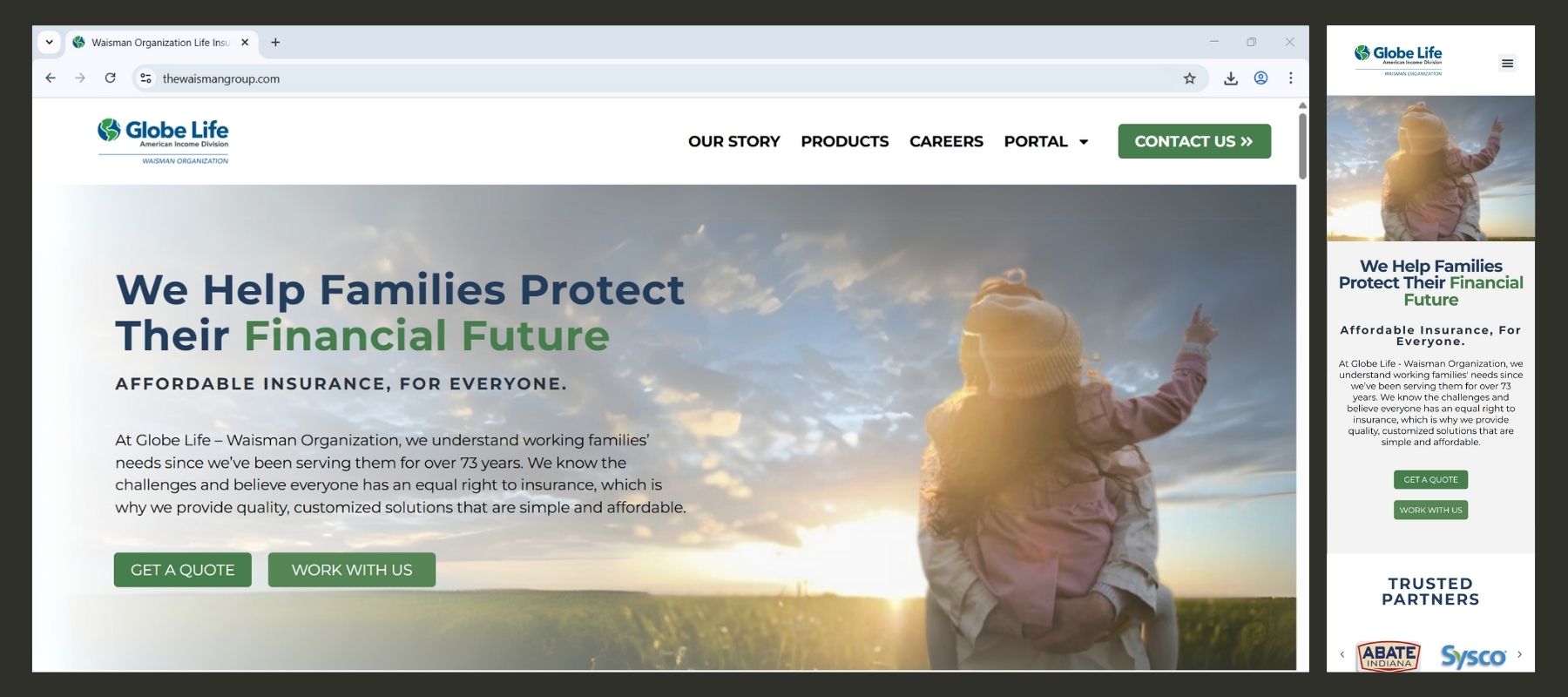Open the mobile hamburger menu
The height and width of the screenshot is (697, 1568).
click(1507, 63)
